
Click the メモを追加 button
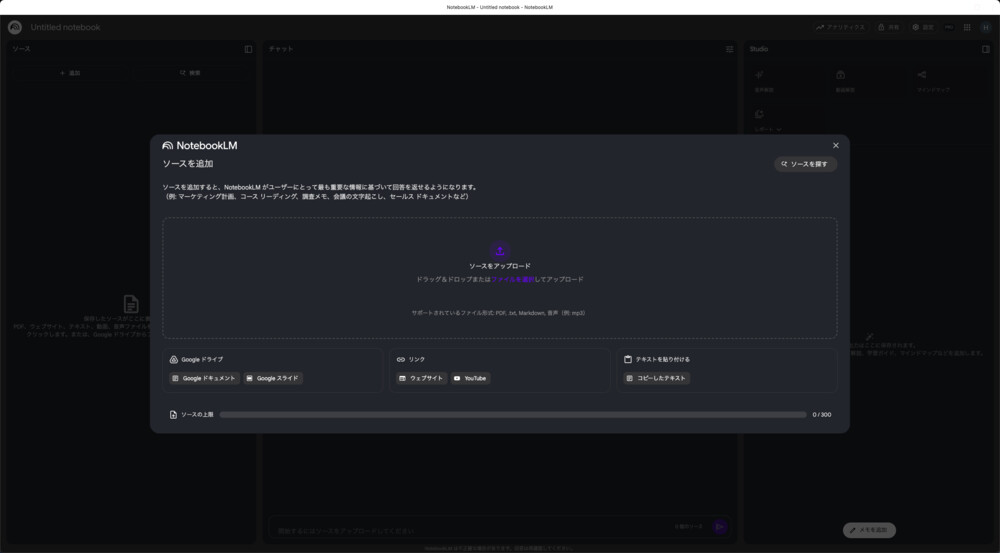pos(869,530)
